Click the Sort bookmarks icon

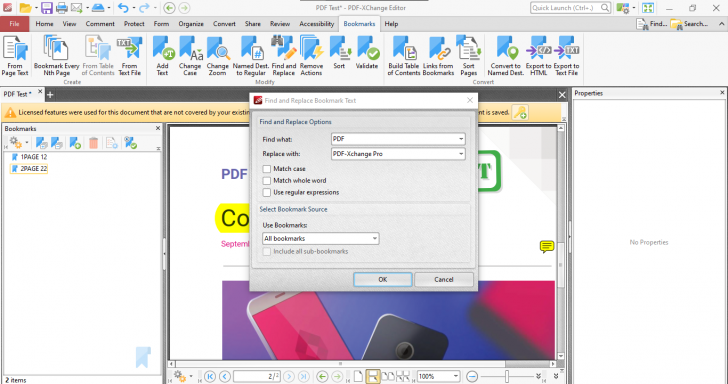point(339,52)
